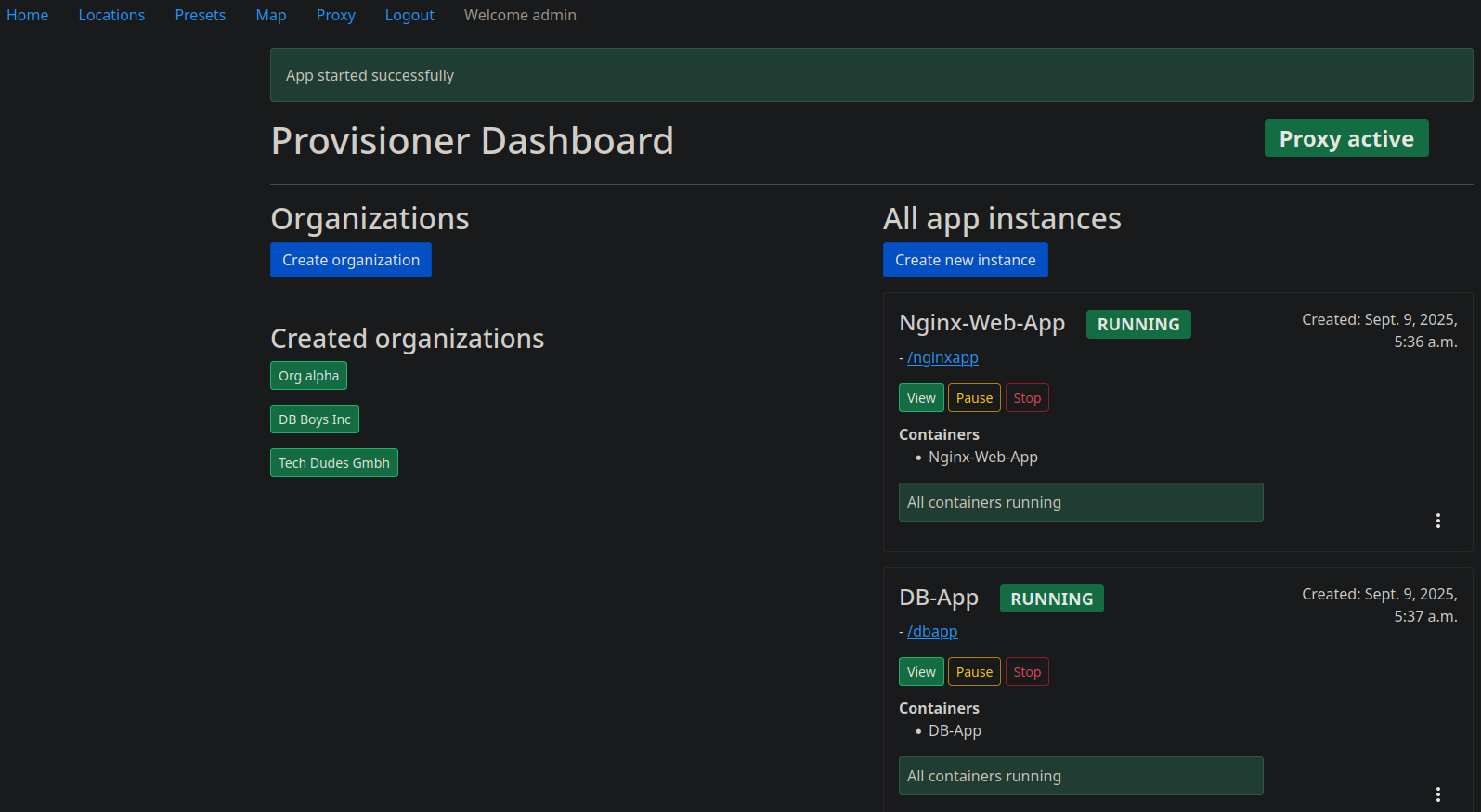The height and width of the screenshot is (812, 1481).
Task: Open Presets in the top navigation
Action: (x=200, y=15)
